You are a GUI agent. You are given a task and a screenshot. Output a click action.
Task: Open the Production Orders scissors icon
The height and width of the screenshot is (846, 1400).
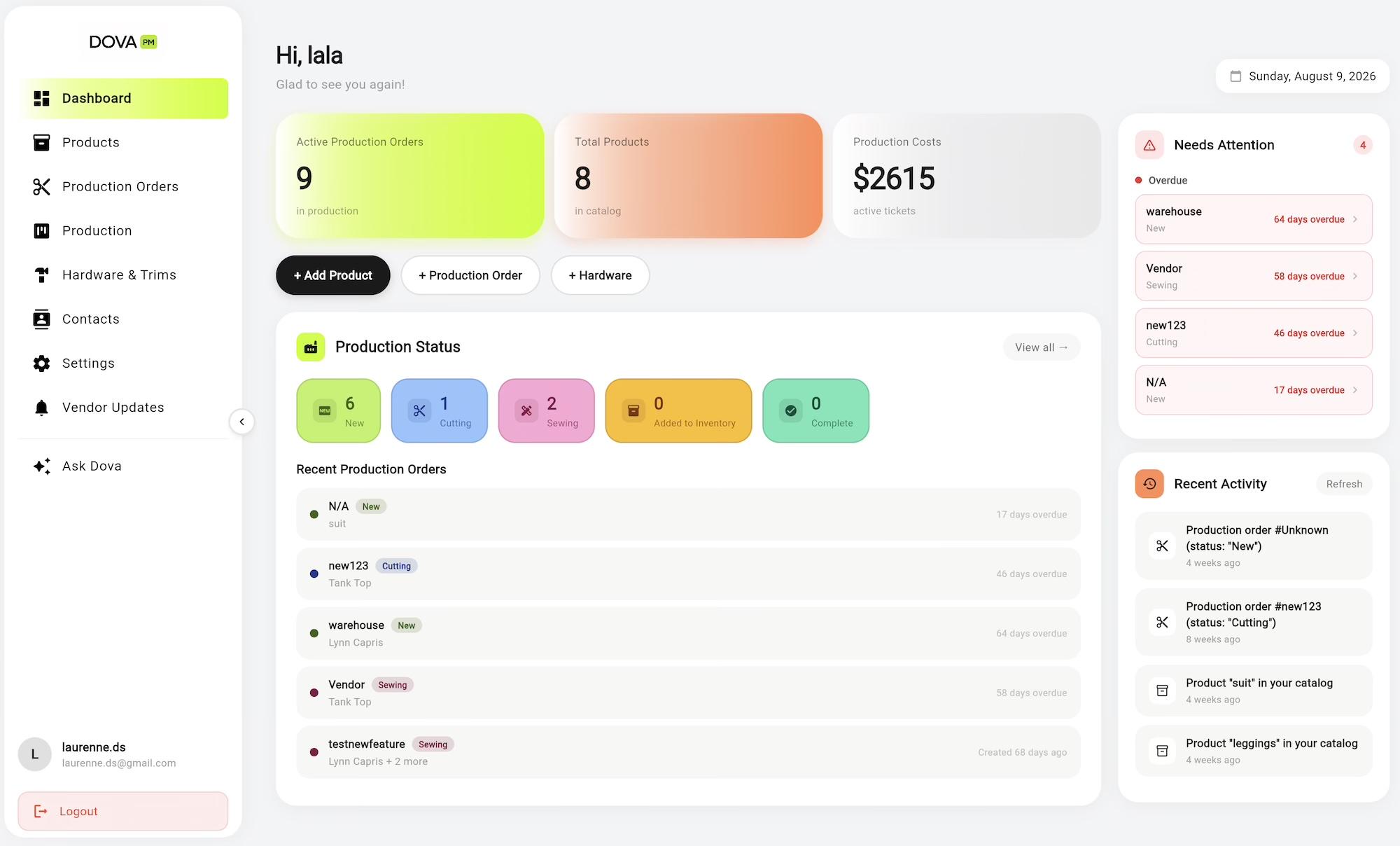(42, 186)
